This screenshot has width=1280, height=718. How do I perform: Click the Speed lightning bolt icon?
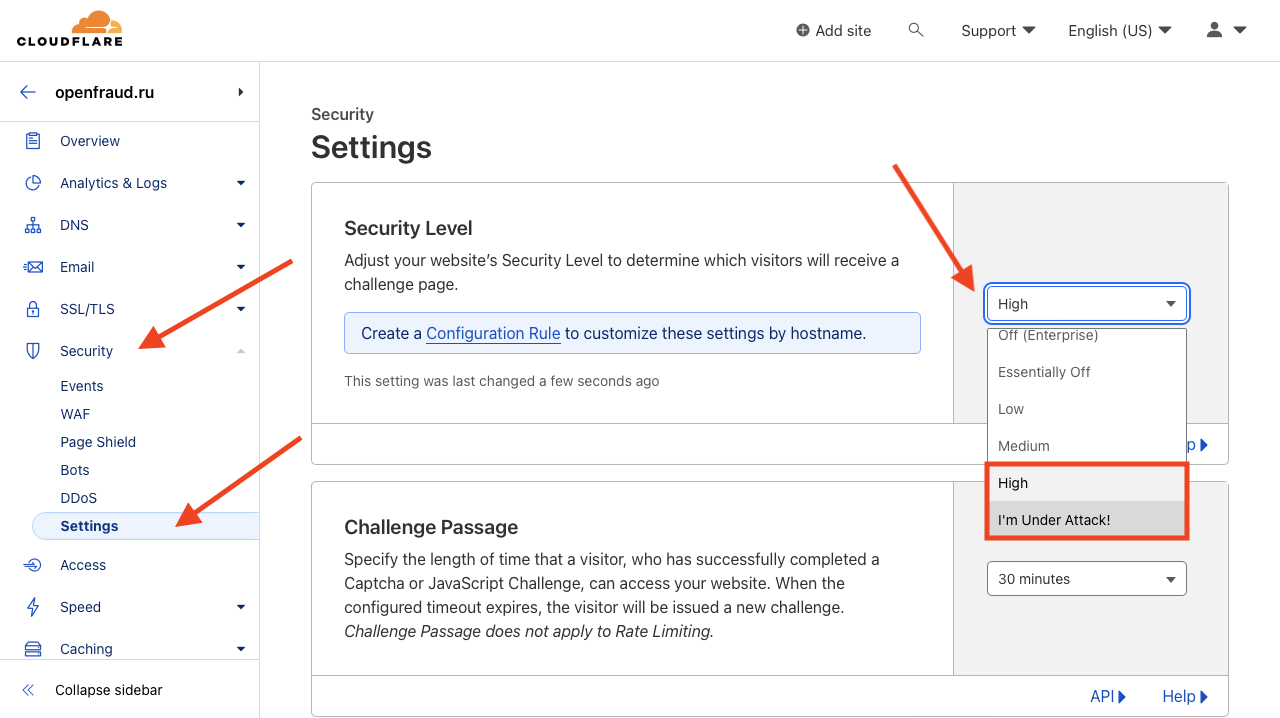[x=33, y=607]
